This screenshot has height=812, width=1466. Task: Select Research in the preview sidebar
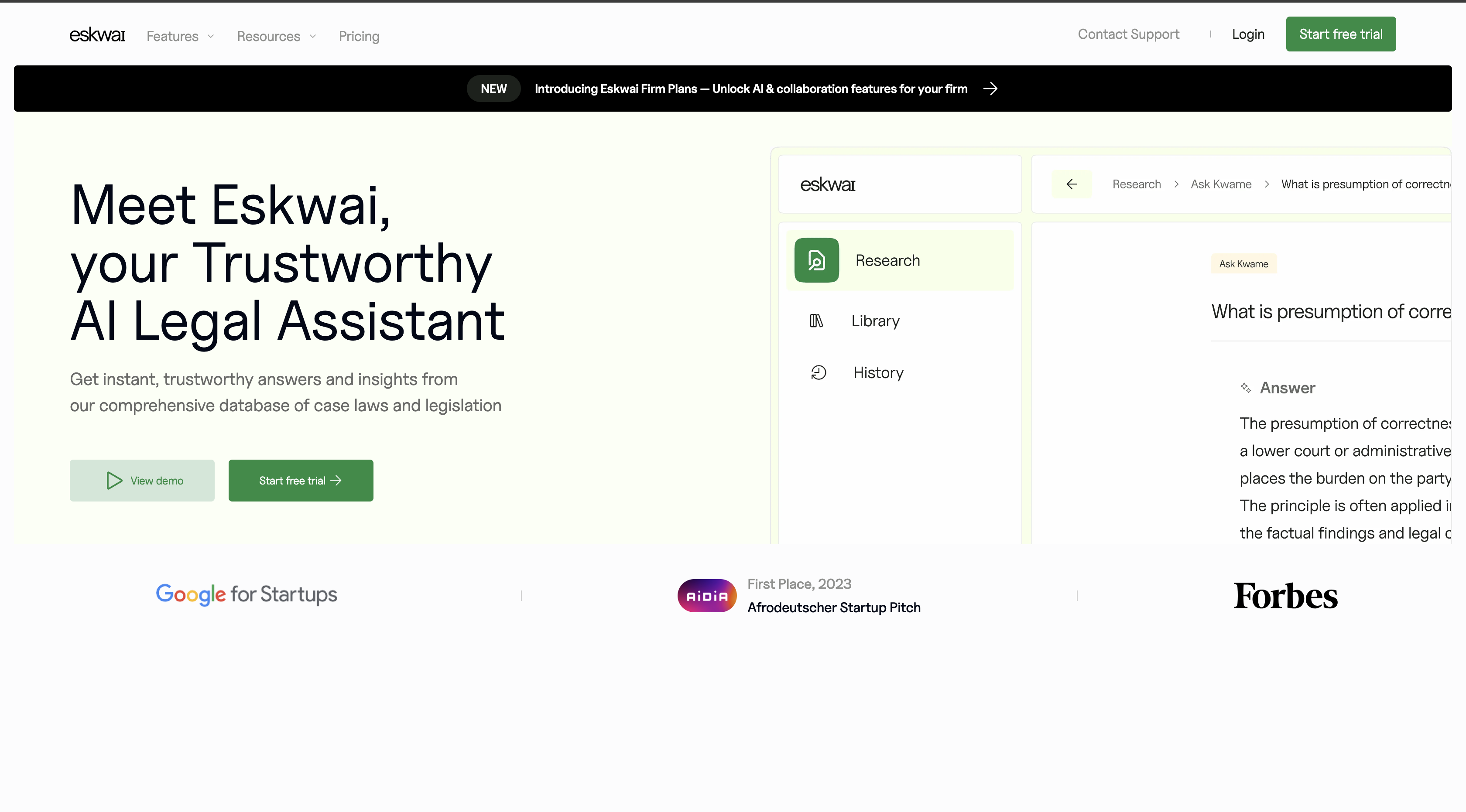(900, 260)
